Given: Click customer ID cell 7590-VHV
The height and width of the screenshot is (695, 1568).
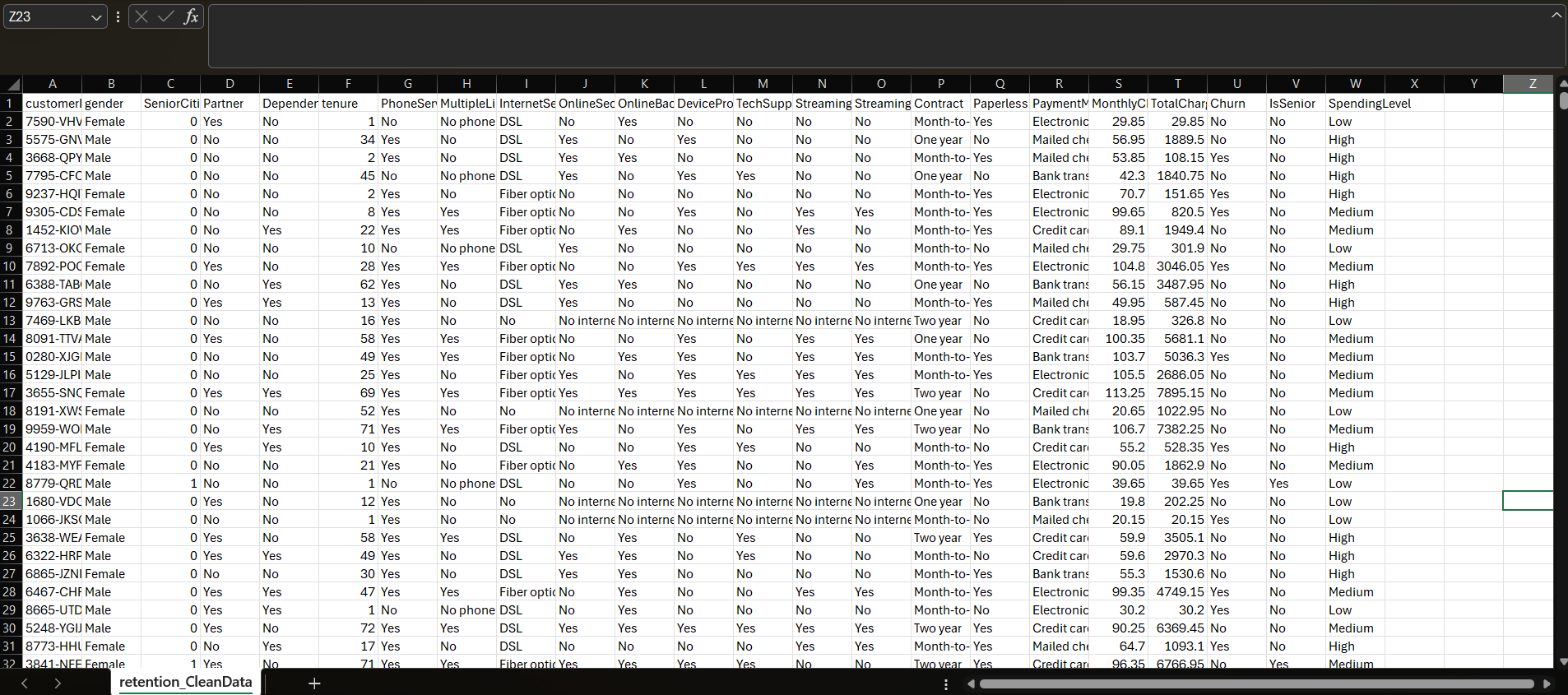Looking at the screenshot, I should [53, 122].
